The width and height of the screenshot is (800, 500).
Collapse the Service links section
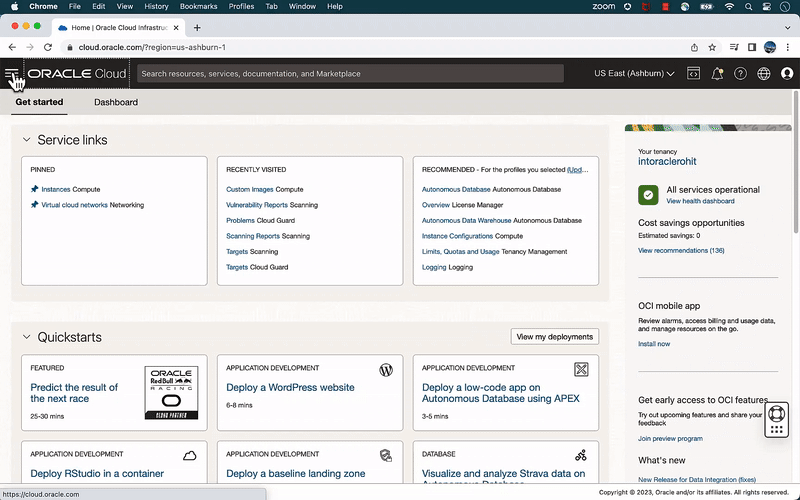tap(26, 141)
